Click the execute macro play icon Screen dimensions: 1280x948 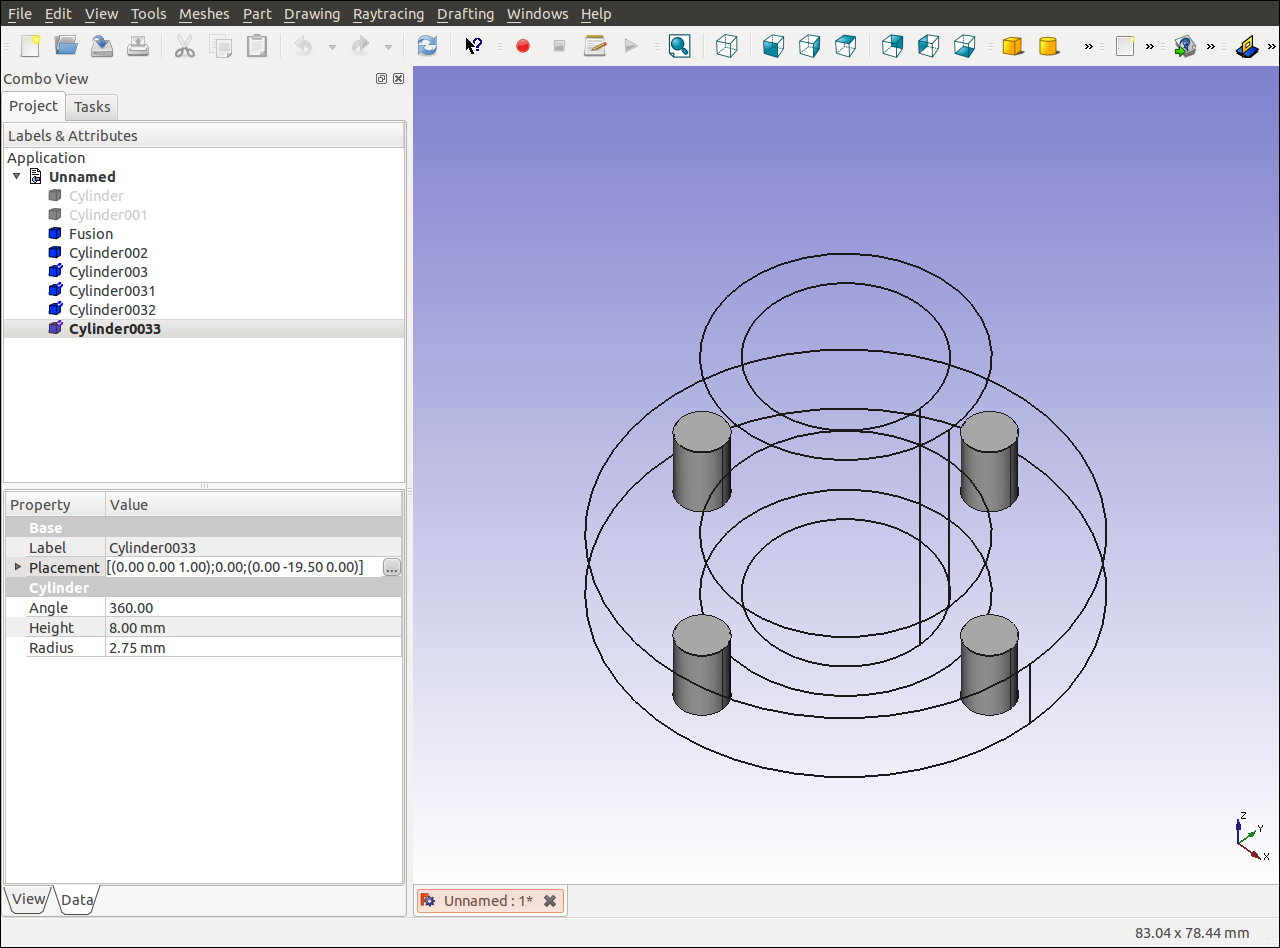631,46
